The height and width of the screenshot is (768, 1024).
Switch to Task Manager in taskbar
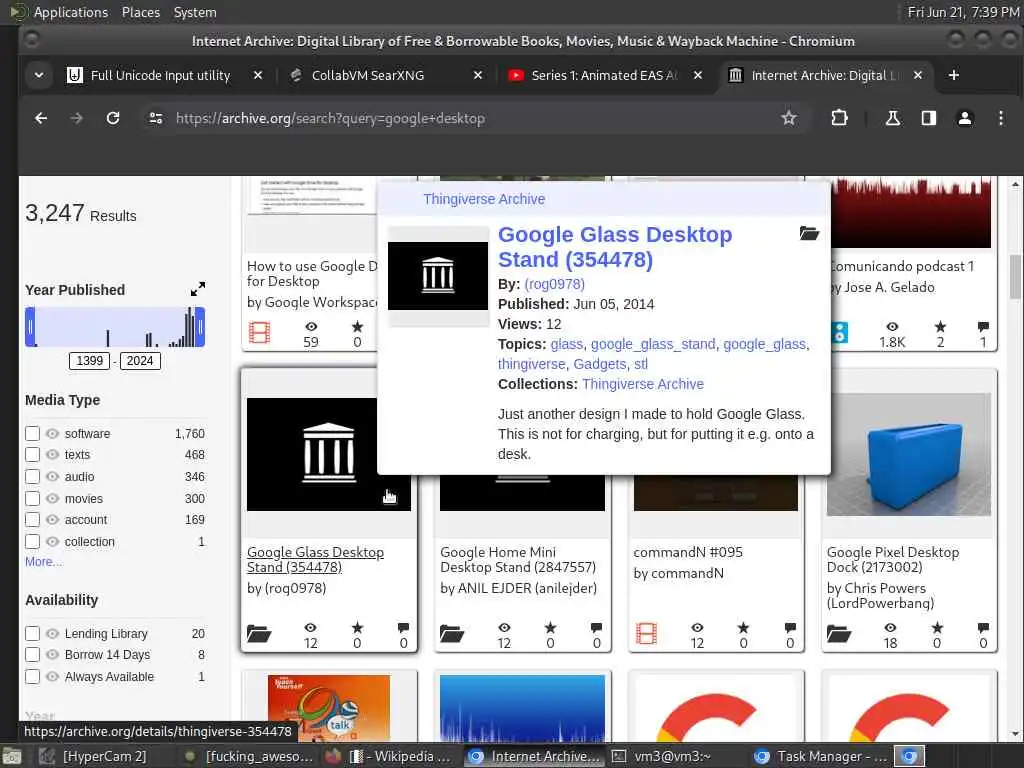820,756
